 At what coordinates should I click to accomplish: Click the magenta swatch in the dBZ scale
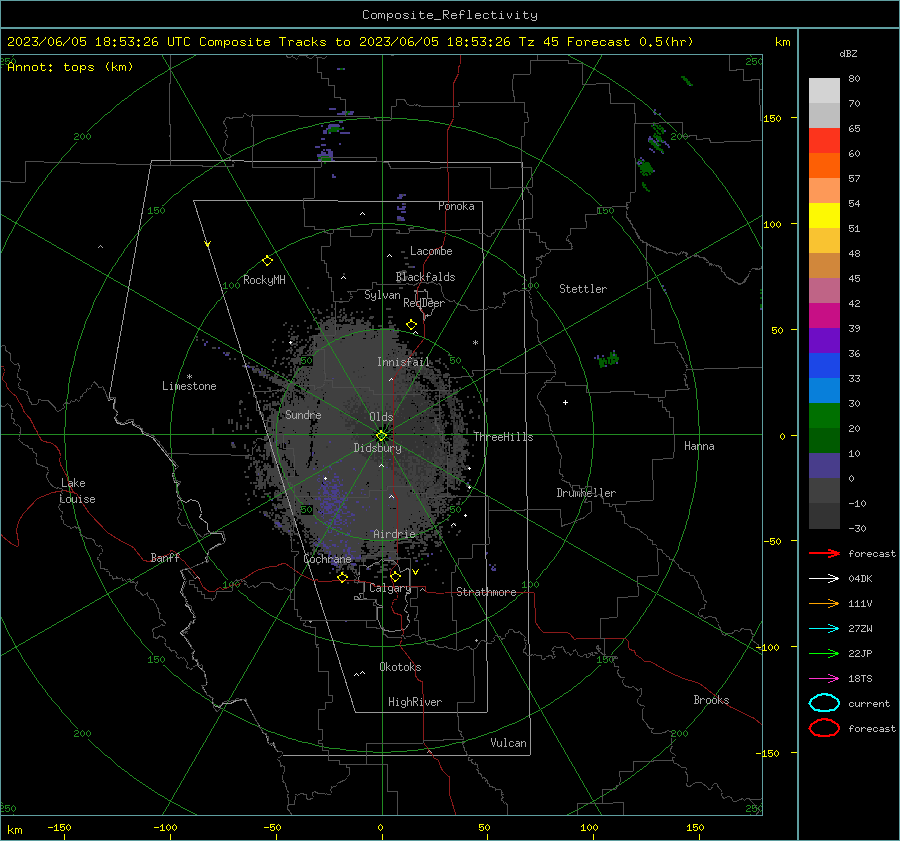point(824,315)
